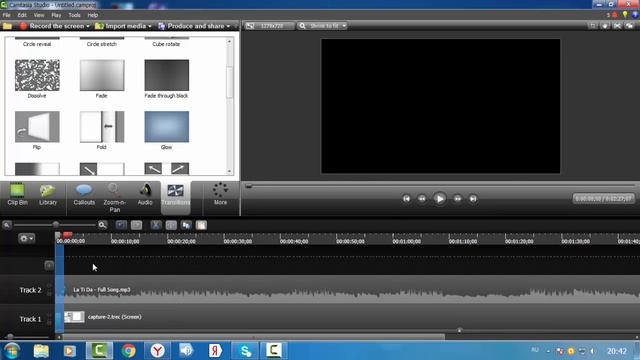
Task: Jump to previous clip with skip-back button
Action: tap(407, 199)
